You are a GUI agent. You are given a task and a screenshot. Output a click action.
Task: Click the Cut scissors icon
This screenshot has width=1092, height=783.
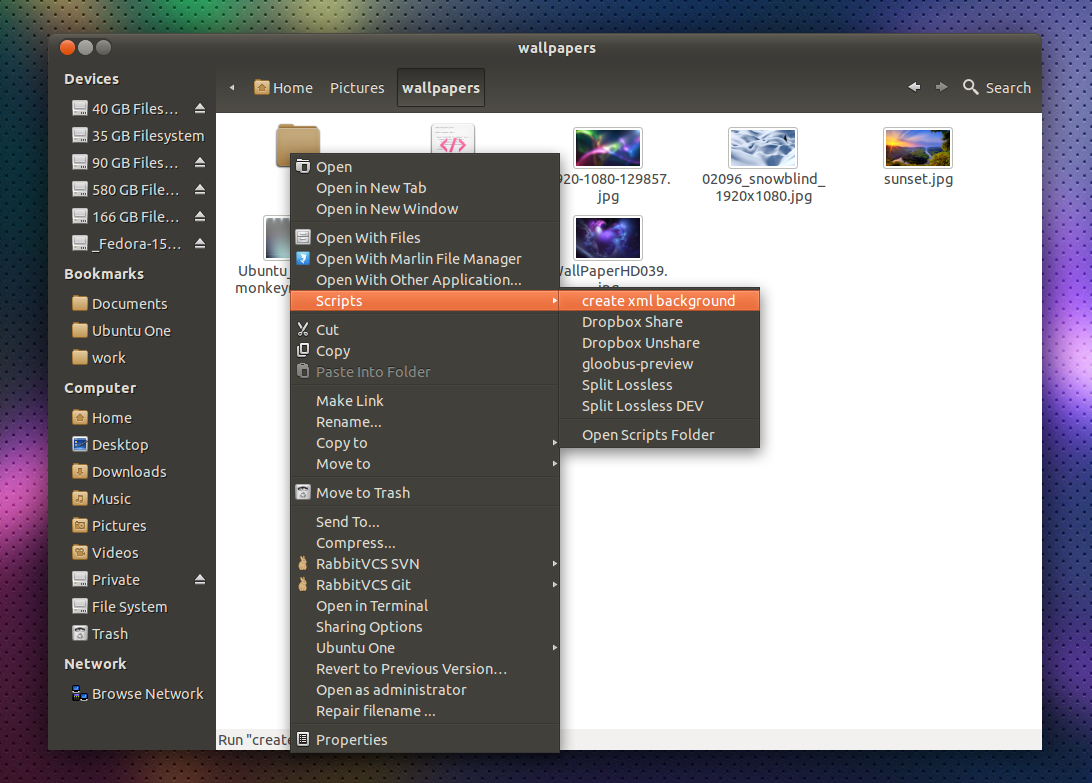303,329
